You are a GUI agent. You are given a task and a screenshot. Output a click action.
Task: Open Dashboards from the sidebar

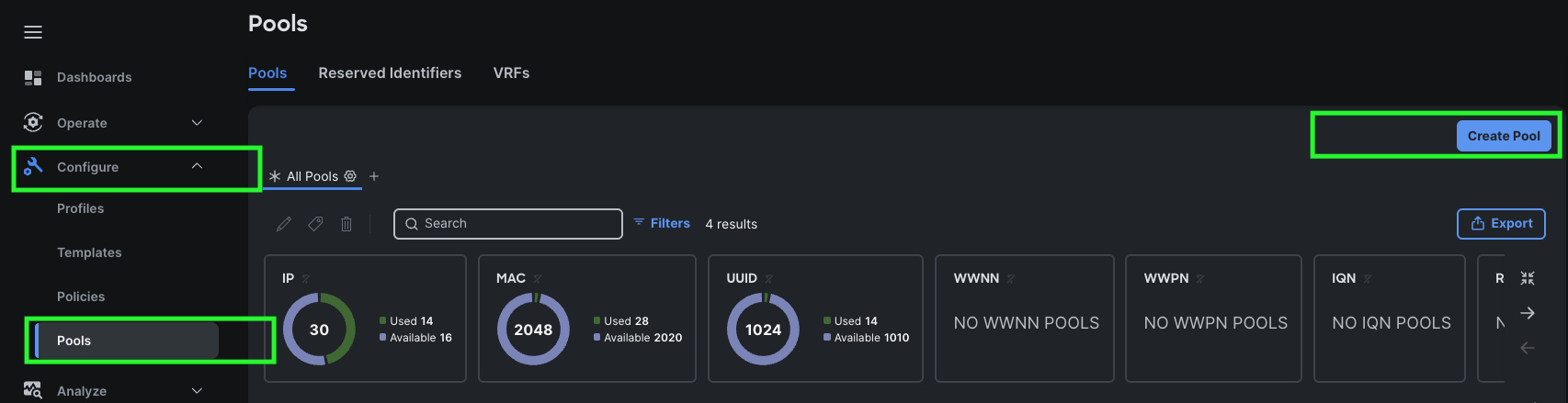point(94,77)
